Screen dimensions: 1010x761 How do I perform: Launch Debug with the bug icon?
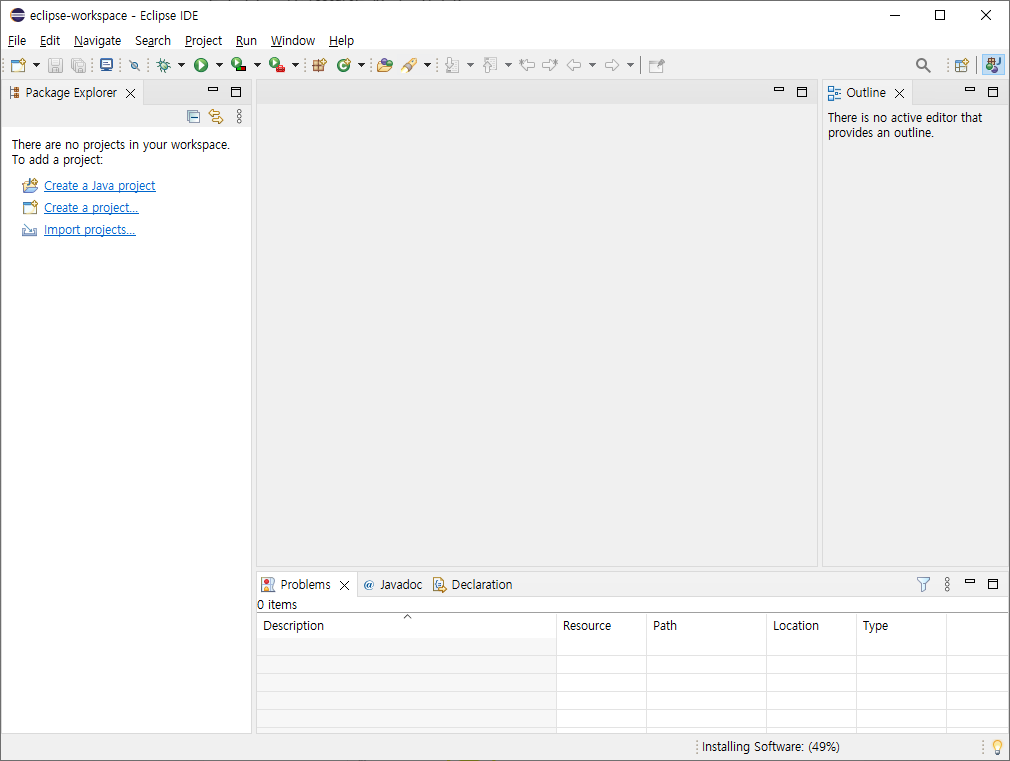point(164,65)
